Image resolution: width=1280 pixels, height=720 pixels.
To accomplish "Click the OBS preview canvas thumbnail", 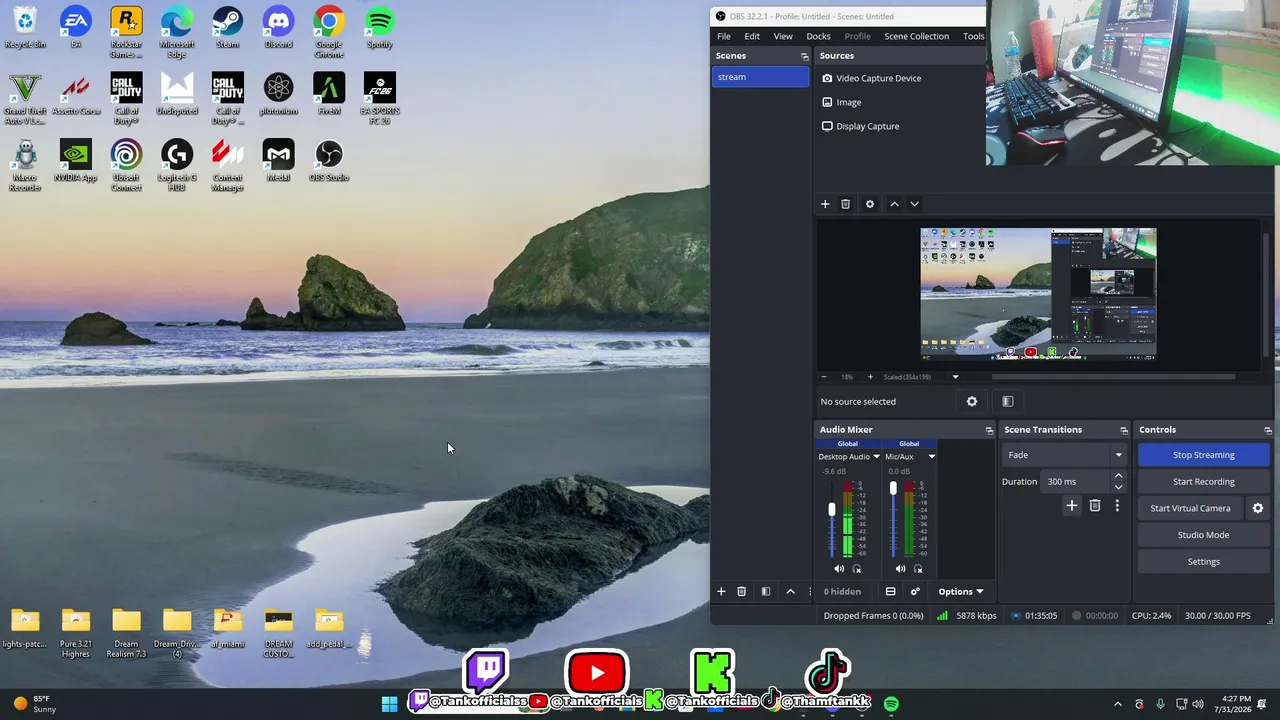I will click(x=1038, y=294).
